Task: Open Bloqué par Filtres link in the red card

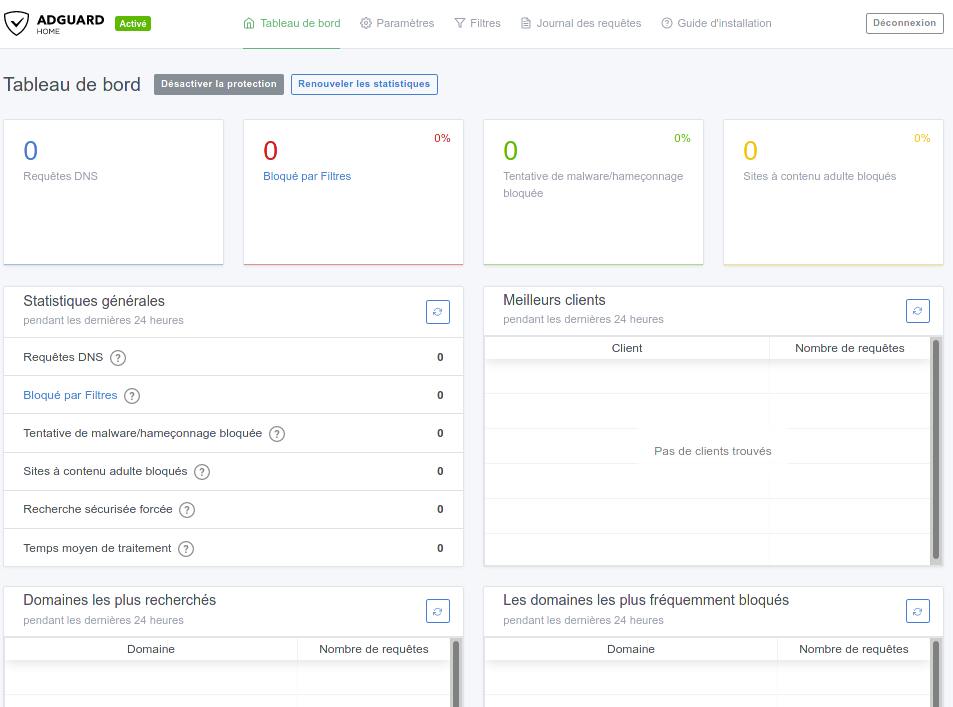Action: pos(307,176)
